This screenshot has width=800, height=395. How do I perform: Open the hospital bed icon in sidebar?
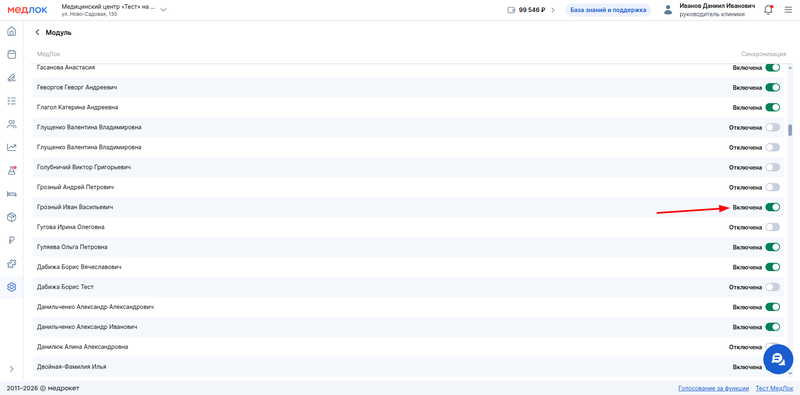pyautogui.click(x=11, y=194)
